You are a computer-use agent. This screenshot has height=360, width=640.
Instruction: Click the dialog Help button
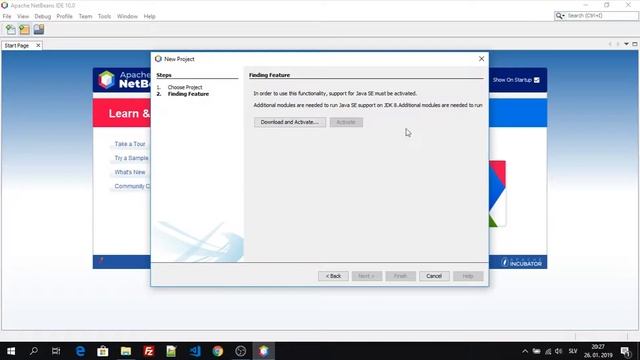(468, 276)
